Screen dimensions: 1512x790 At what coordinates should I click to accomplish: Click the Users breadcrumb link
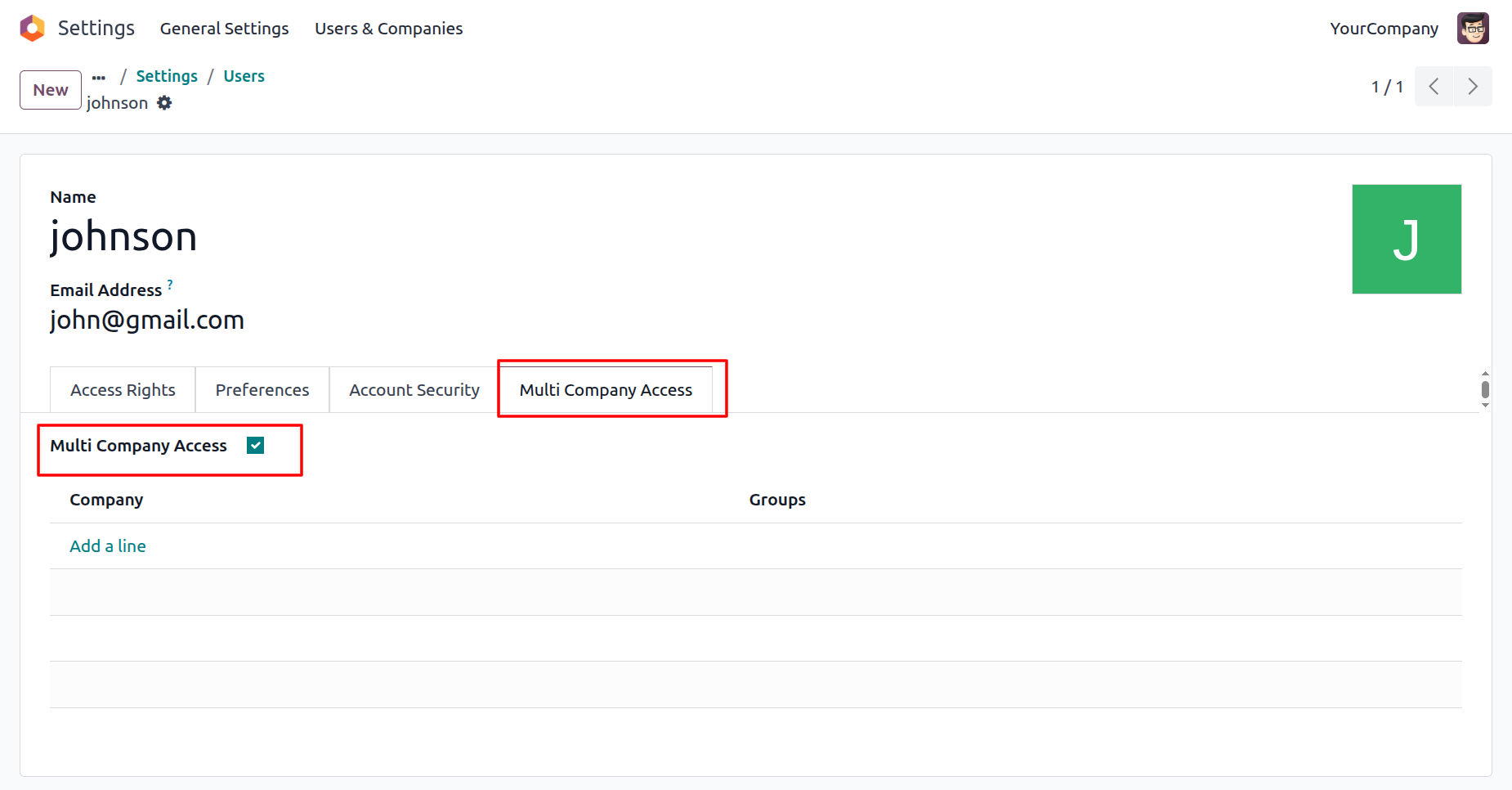(244, 76)
